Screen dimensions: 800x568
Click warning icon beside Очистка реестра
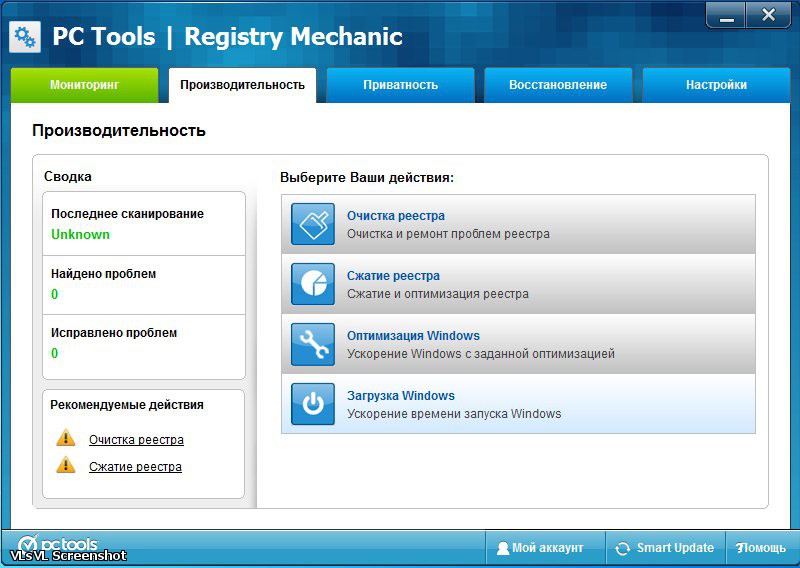tap(66, 438)
